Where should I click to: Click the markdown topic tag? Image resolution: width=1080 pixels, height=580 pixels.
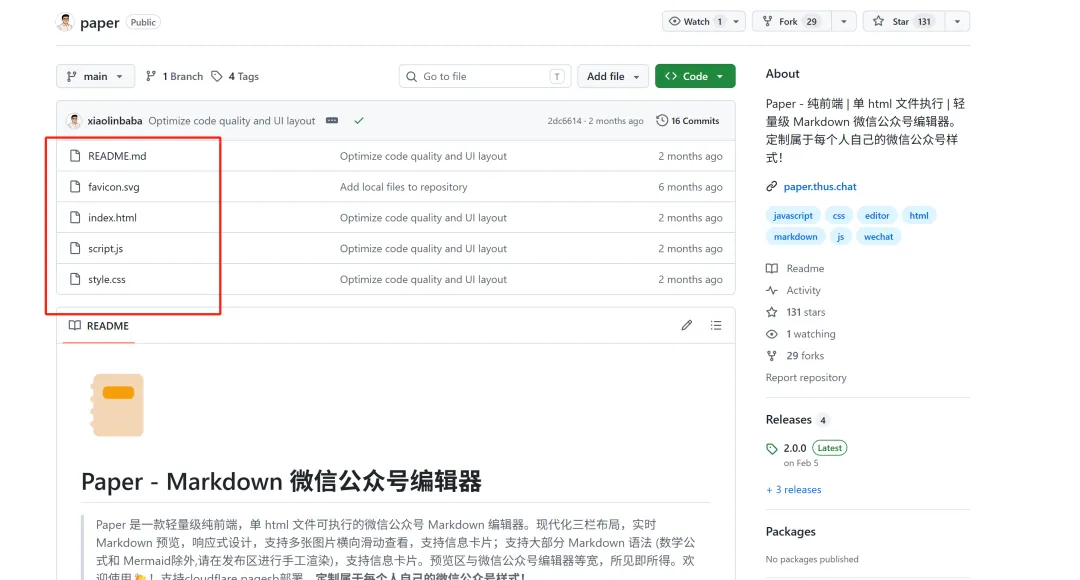pos(796,237)
